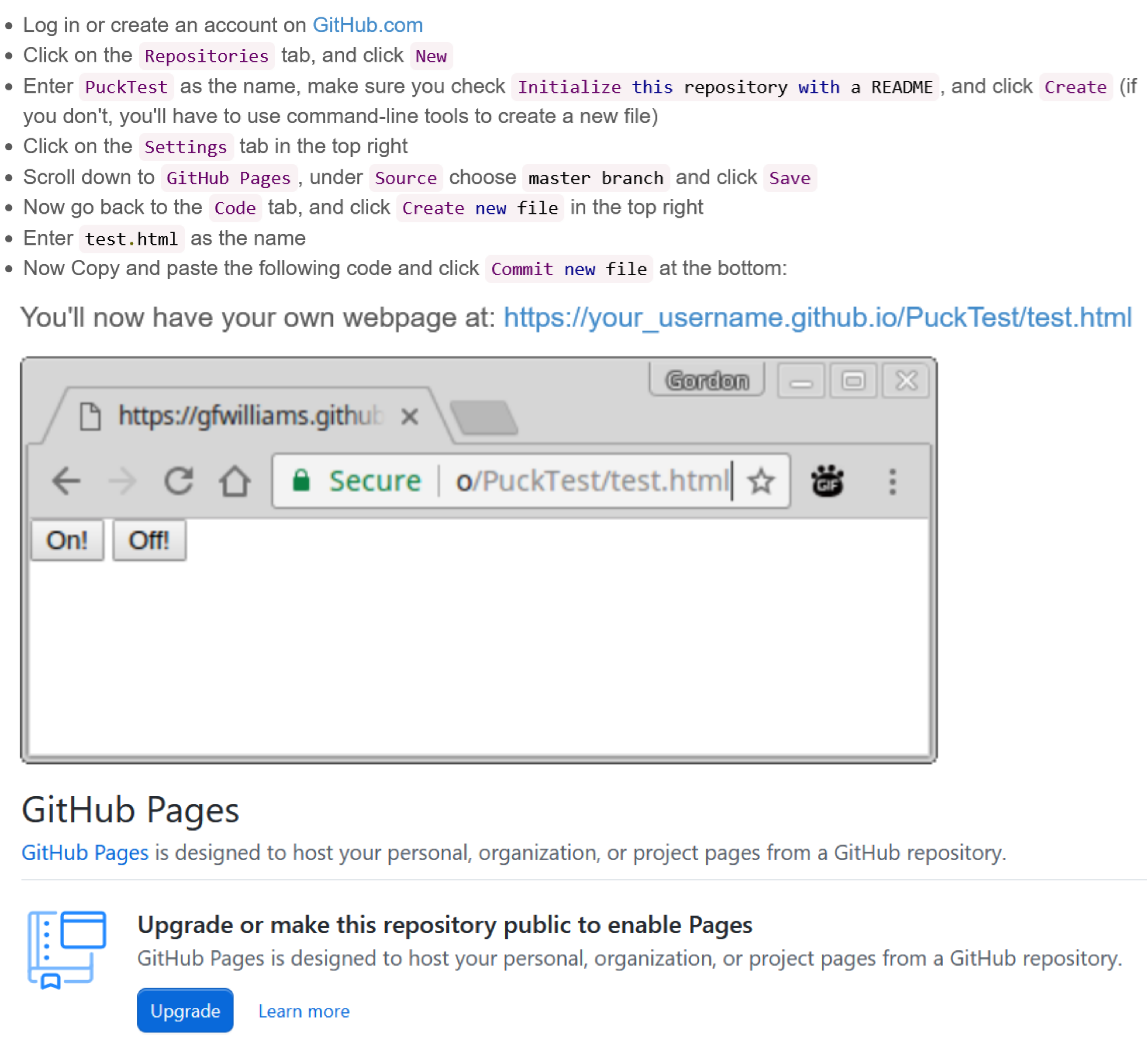Click the GIF extension icon
The height and width of the screenshot is (1058, 1148).
(x=827, y=481)
